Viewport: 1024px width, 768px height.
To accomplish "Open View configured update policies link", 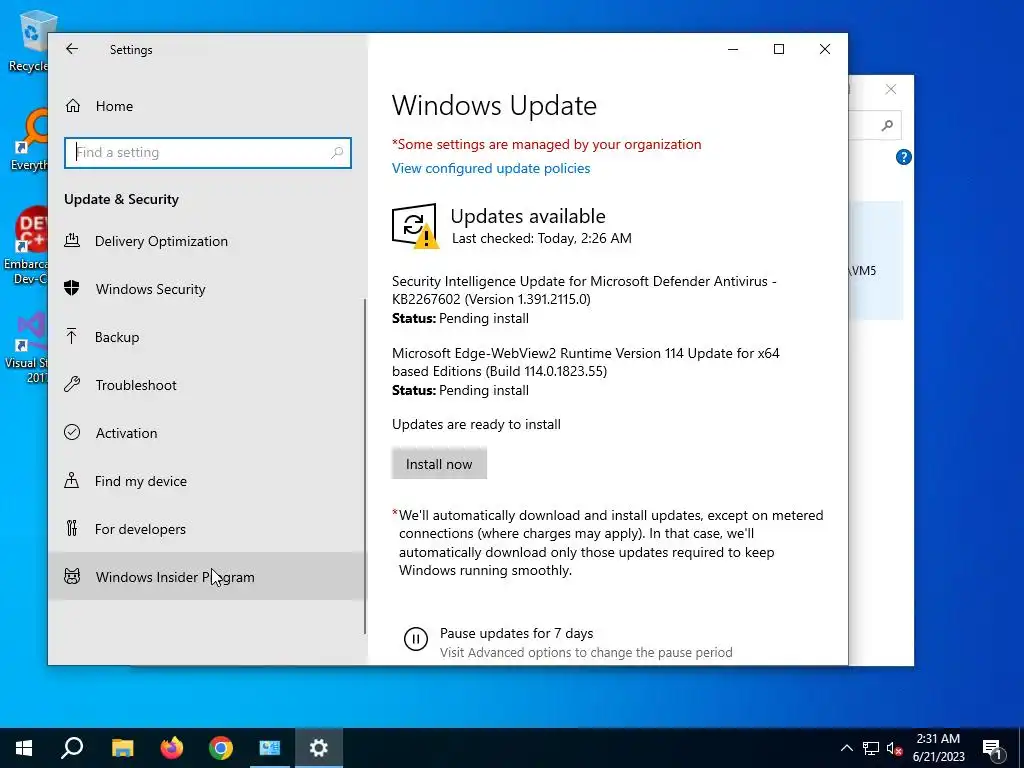I will [x=491, y=168].
